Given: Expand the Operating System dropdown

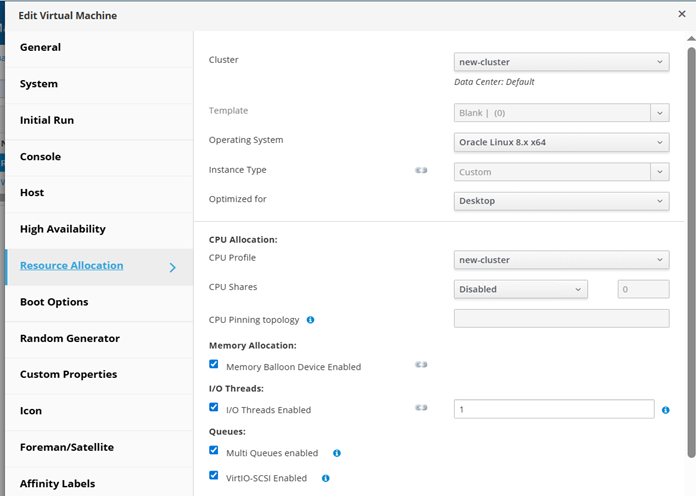Looking at the screenshot, I should (561, 142).
